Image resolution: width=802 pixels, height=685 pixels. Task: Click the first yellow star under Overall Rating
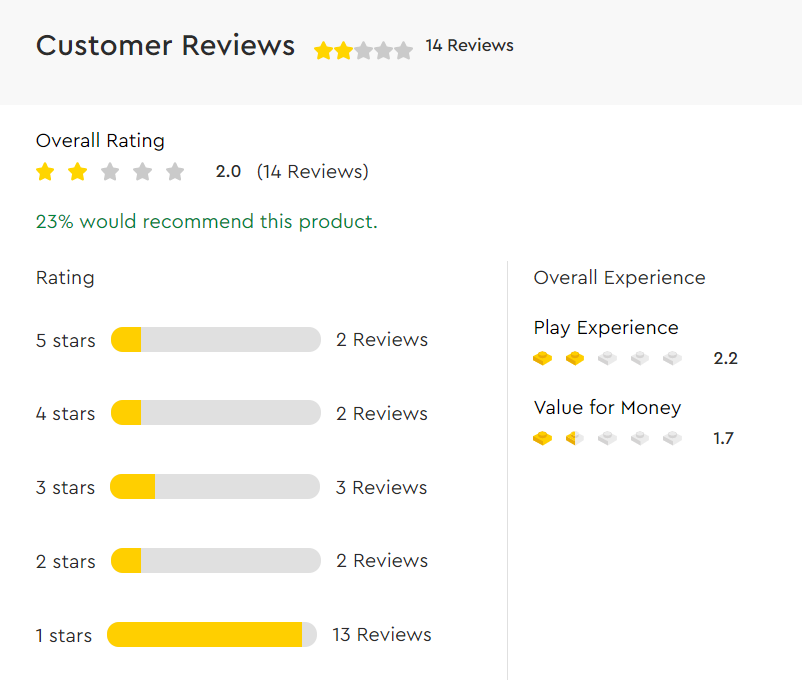click(x=45, y=172)
